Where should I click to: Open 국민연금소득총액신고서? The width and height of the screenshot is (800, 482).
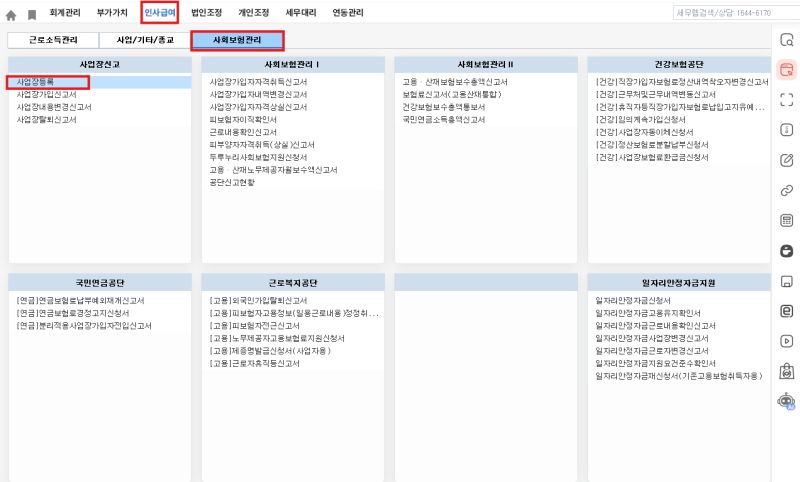[443, 120]
